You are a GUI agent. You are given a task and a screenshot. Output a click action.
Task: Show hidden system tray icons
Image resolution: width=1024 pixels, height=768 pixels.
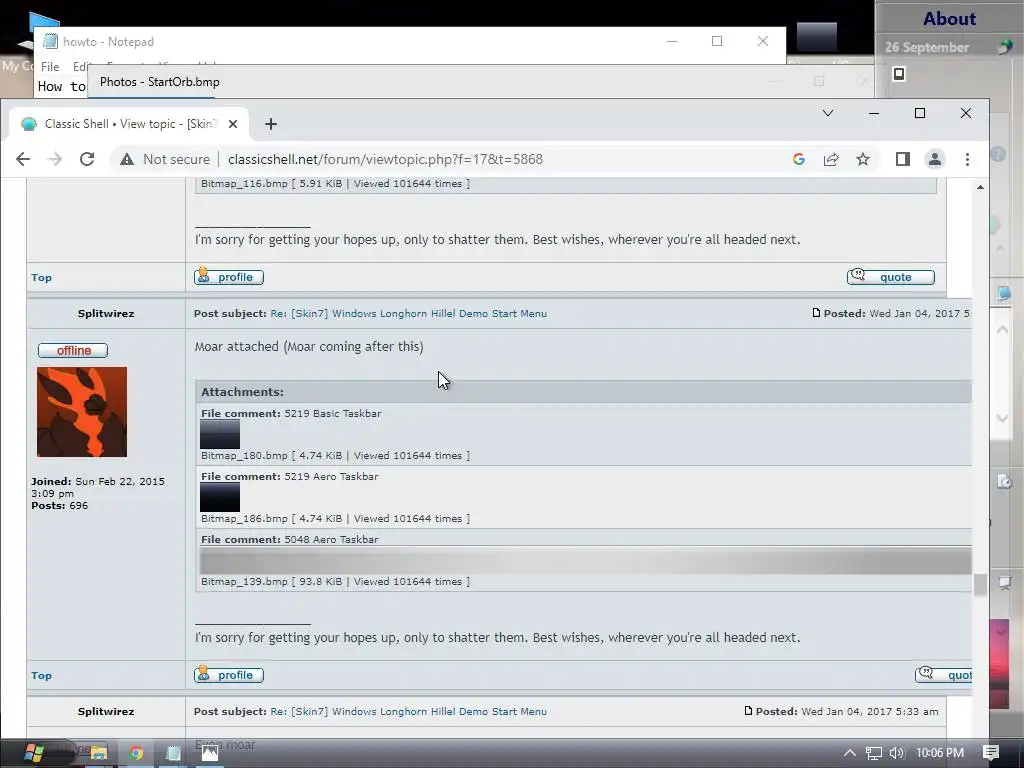tap(849, 753)
